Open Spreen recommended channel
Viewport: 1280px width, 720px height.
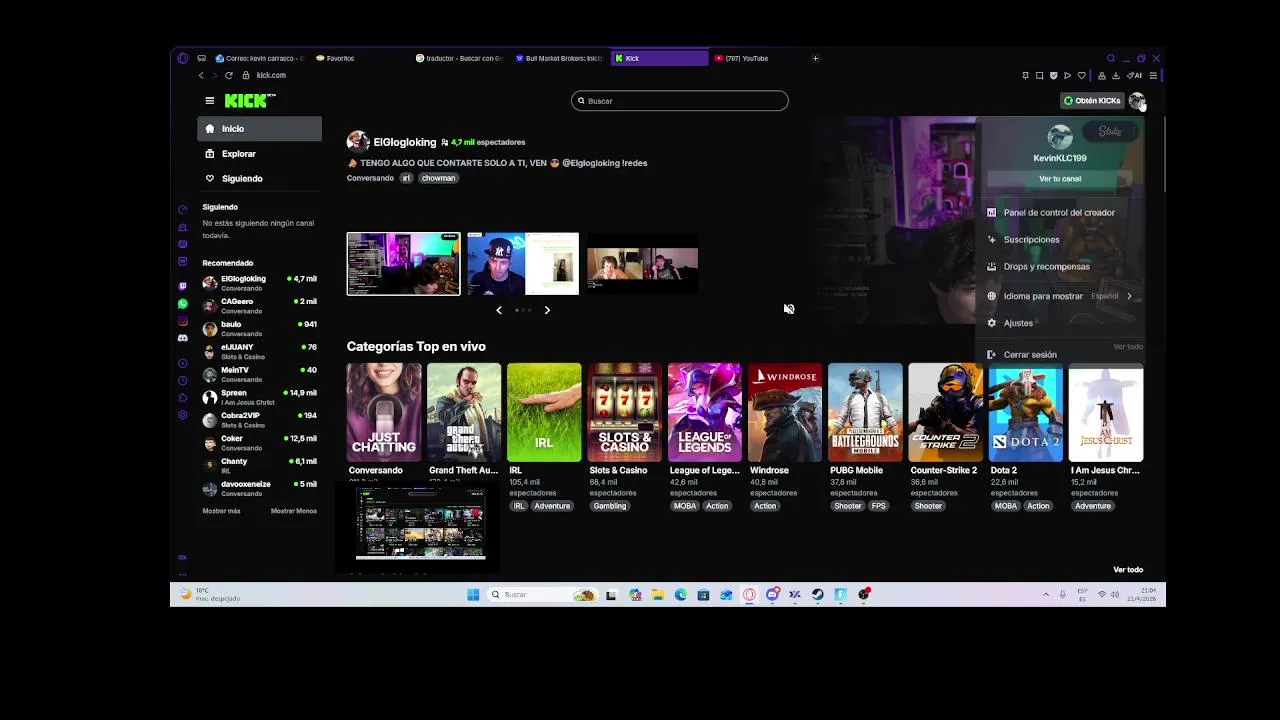point(259,397)
